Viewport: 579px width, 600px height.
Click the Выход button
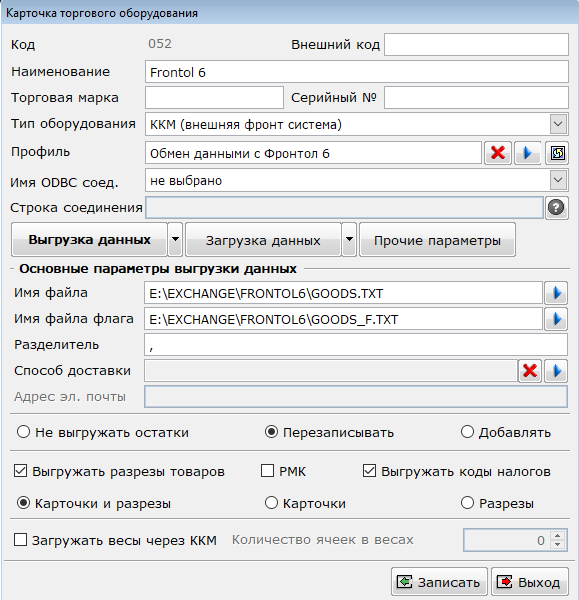(x=530, y=582)
